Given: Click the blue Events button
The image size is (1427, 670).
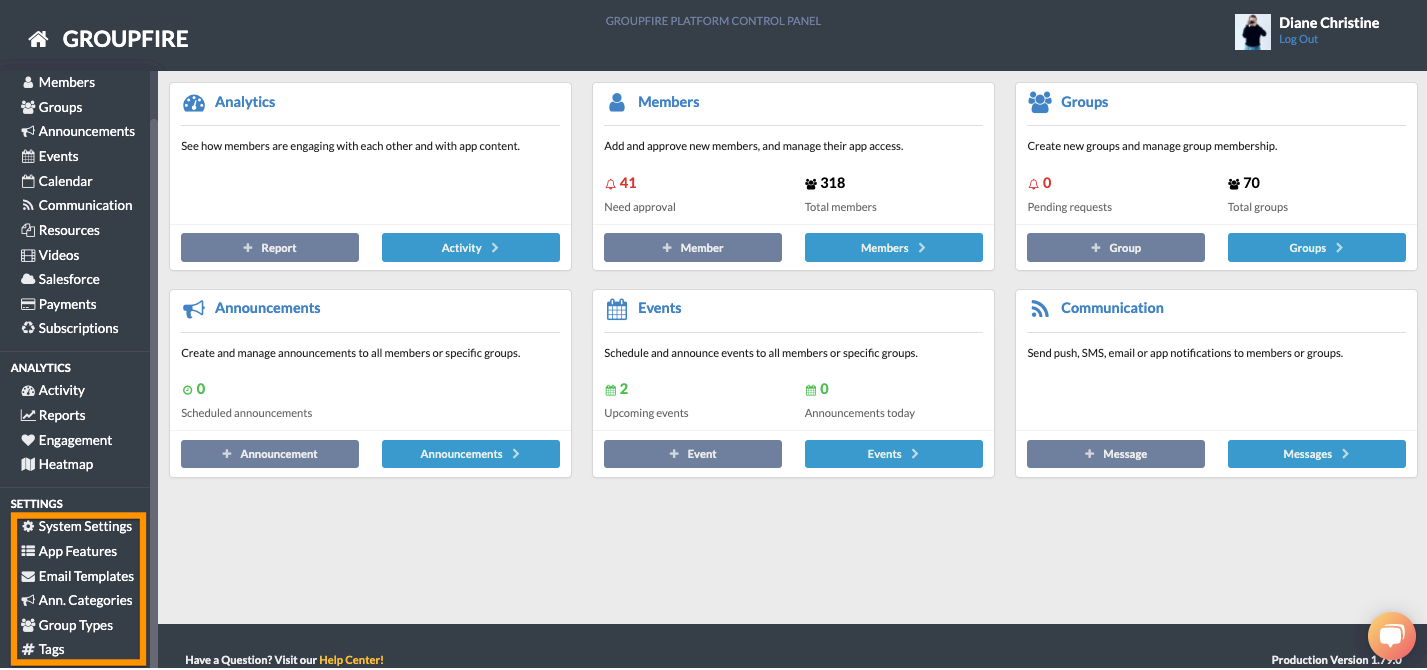Looking at the screenshot, I should 894,454.
